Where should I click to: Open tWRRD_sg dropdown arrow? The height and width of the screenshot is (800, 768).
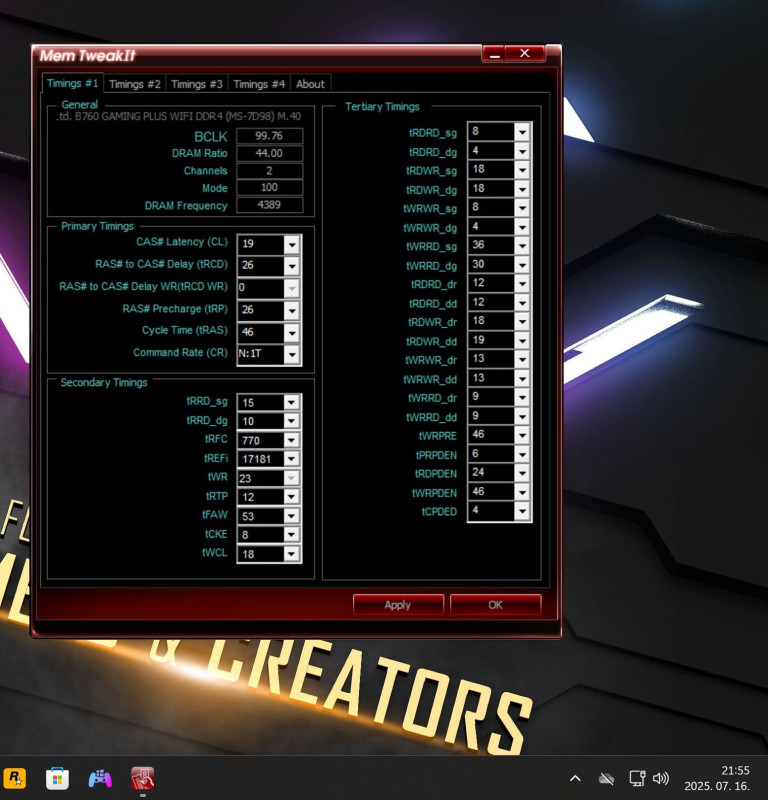click(522, 246)
